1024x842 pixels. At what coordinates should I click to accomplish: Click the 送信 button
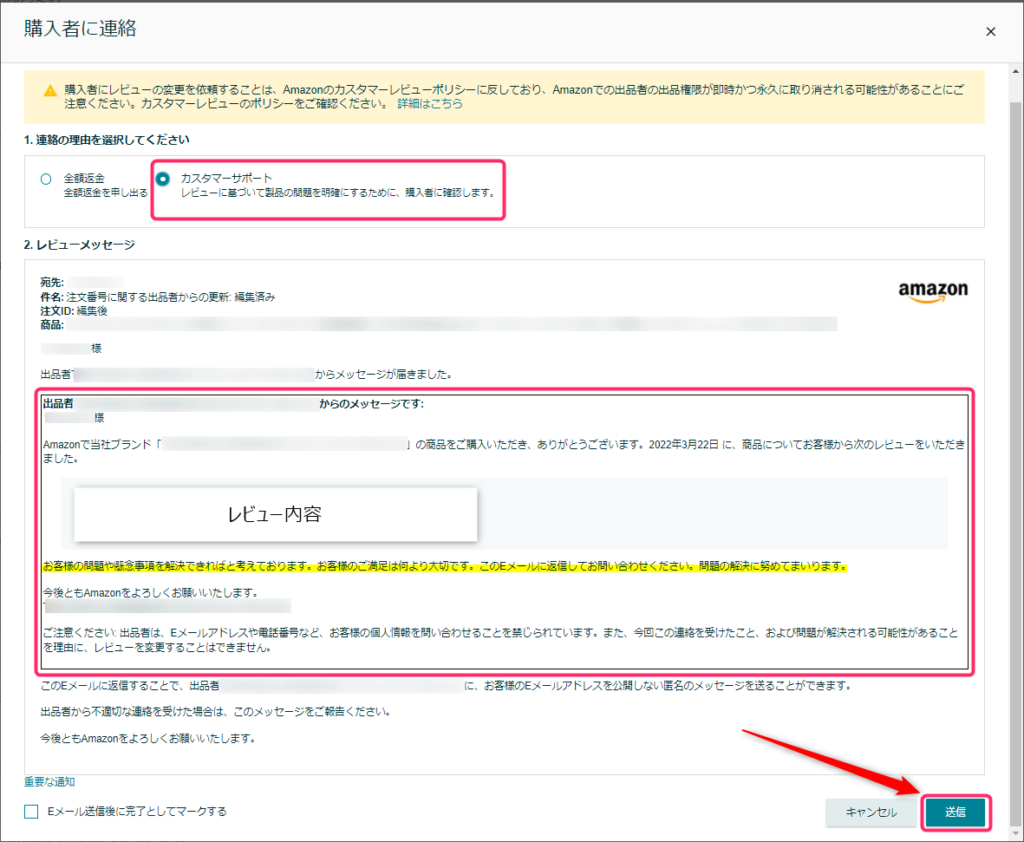click(955, 812)
